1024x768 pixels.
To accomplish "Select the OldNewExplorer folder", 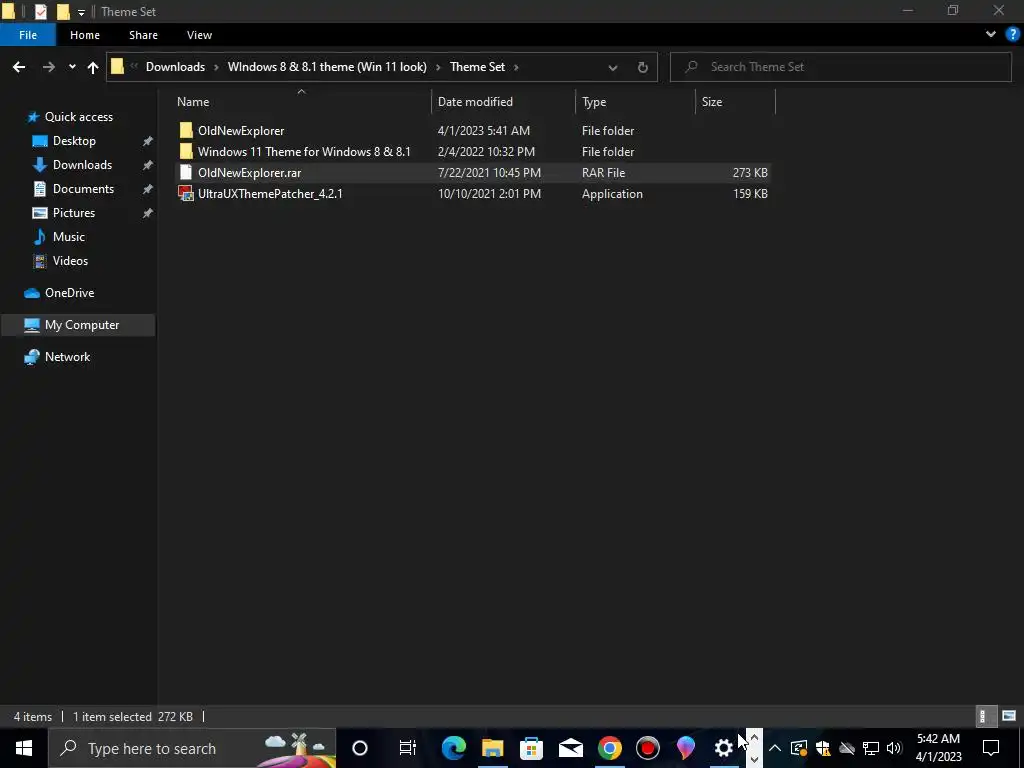I will coord(241,131).
